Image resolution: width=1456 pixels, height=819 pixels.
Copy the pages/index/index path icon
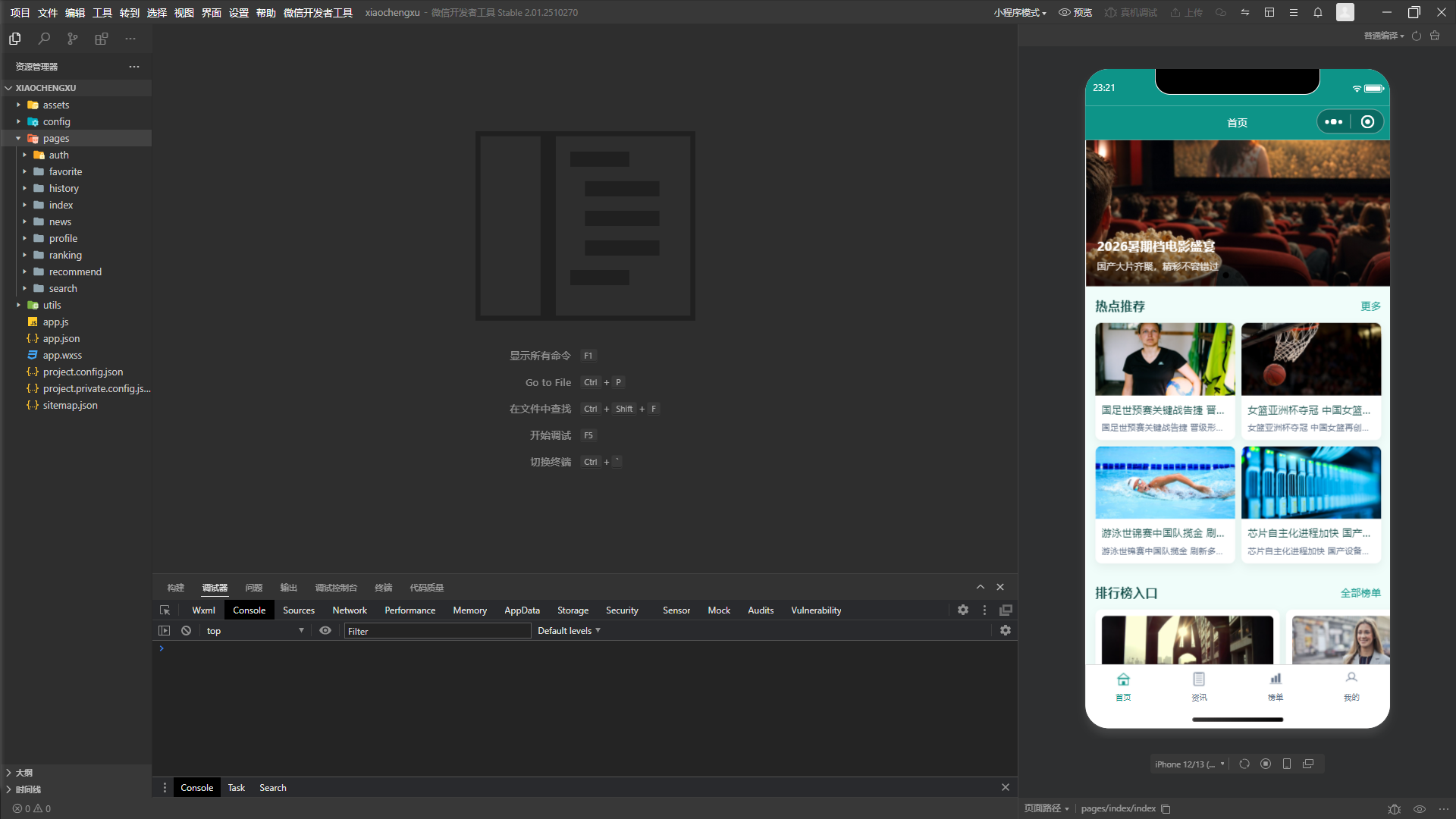click(x=1166, y=809)
